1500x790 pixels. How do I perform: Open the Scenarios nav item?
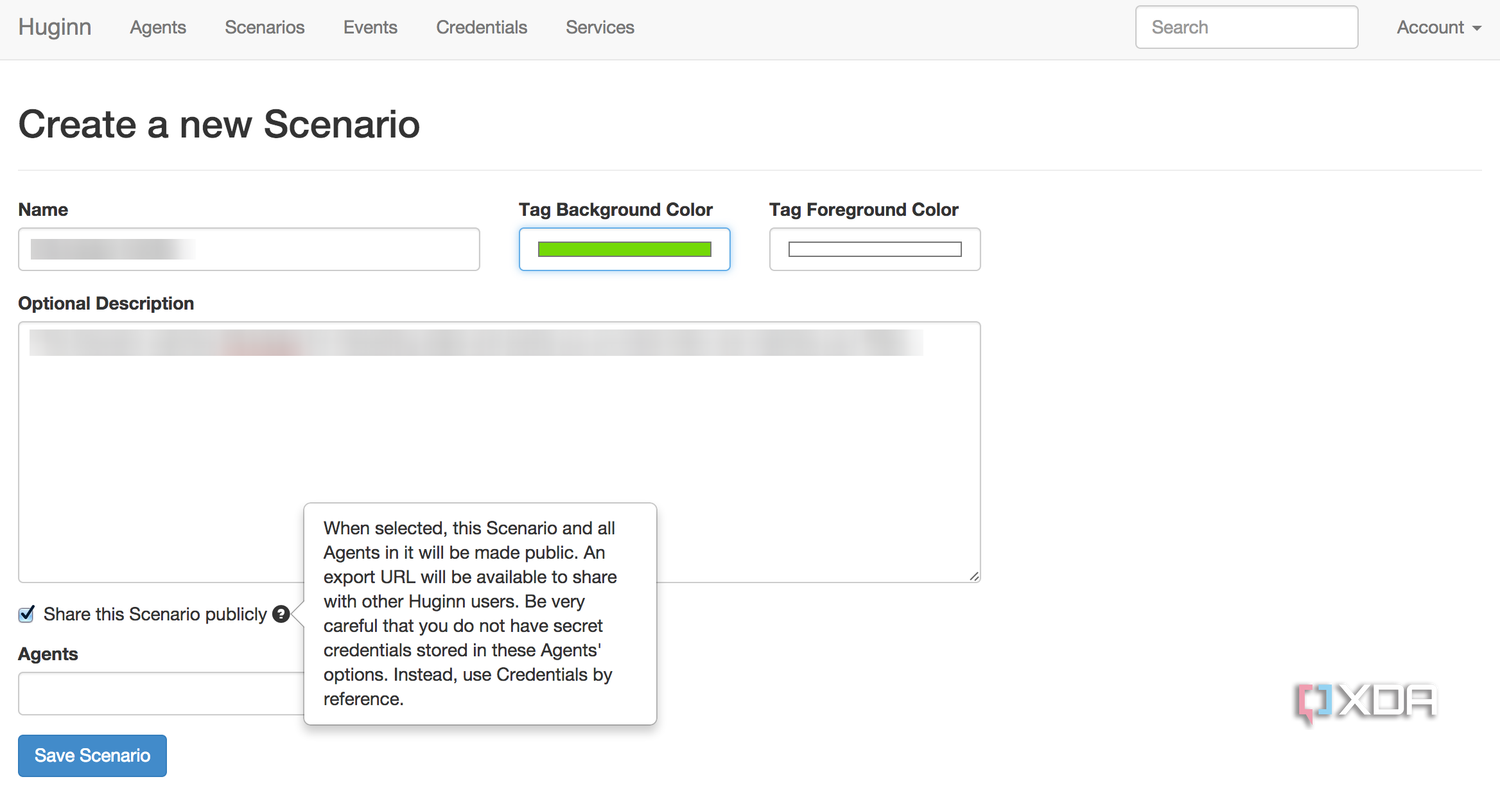click(265, 28)
